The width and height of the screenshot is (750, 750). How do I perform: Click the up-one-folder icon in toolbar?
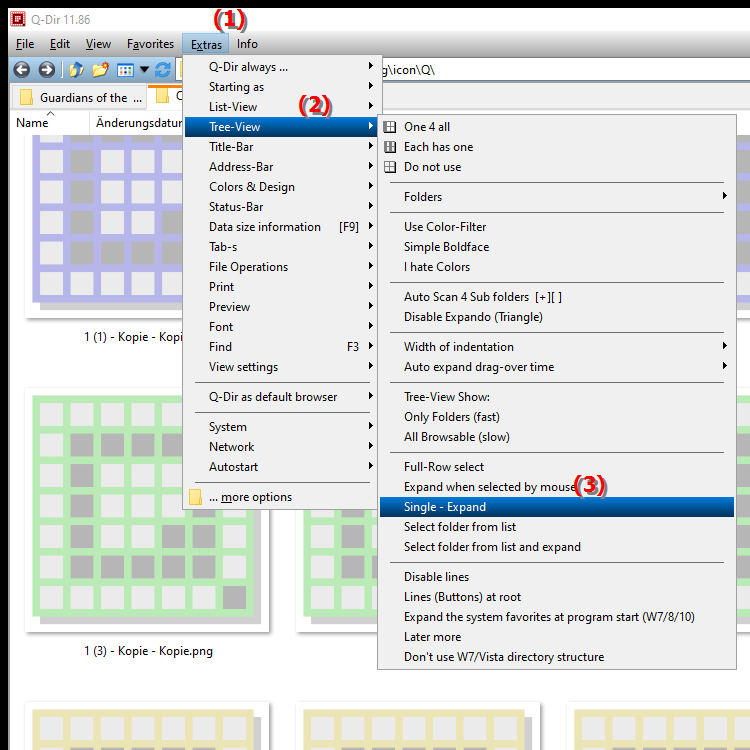click(76, 70)
